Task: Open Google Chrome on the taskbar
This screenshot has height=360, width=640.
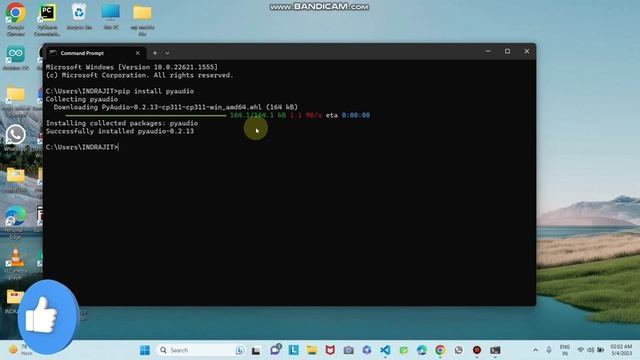Action: [440, 350]
